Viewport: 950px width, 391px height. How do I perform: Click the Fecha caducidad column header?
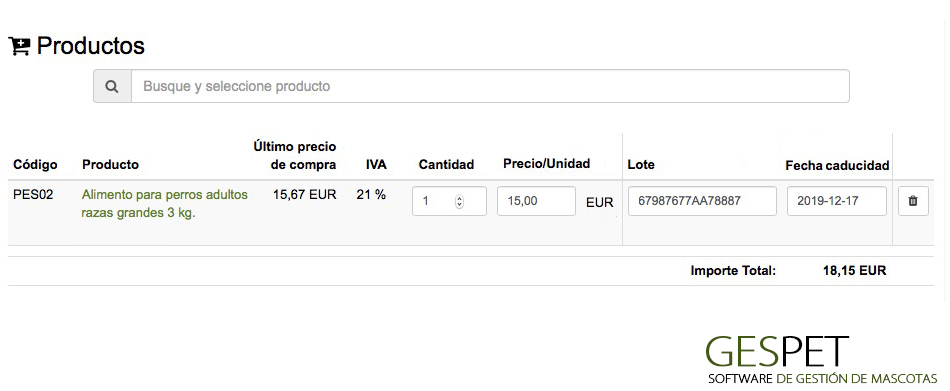coord(837,165)
